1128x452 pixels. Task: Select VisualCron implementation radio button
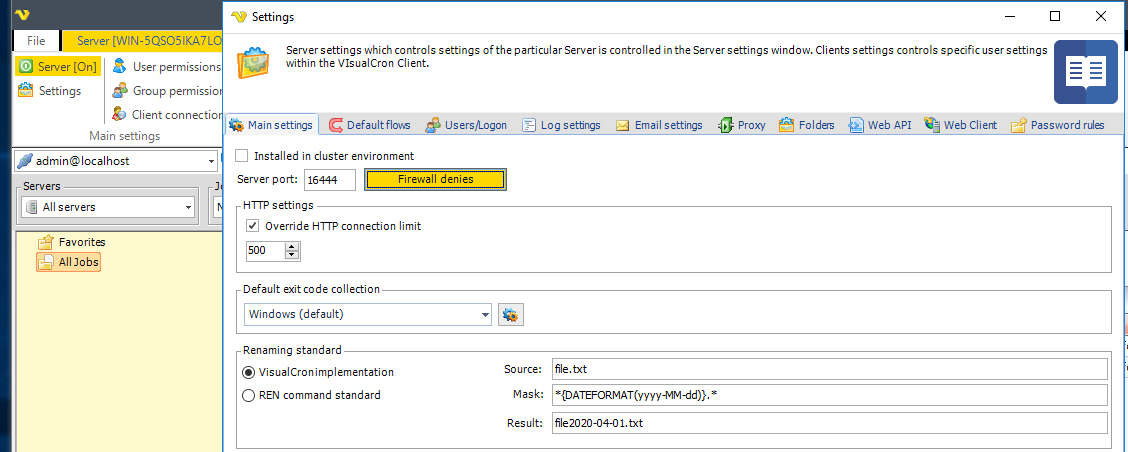pyautogui.click(x=249, y=372)
